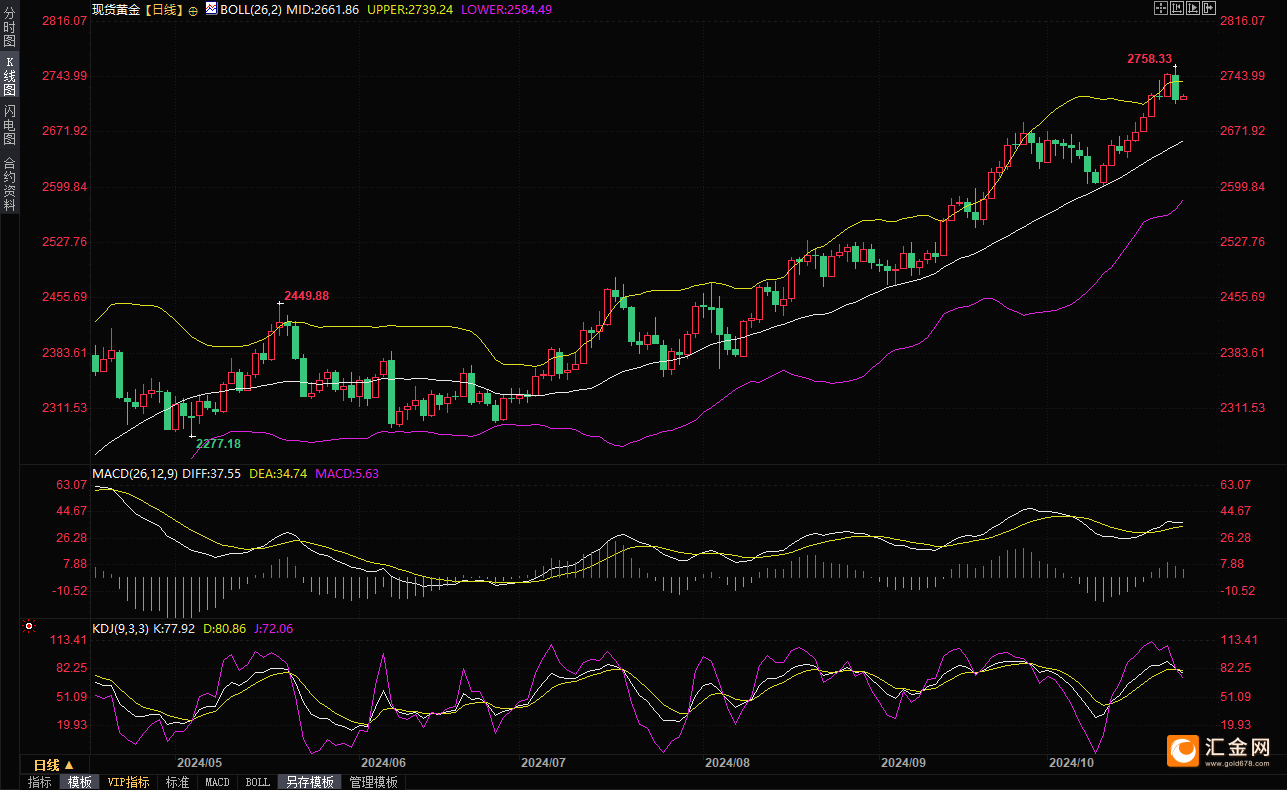The width and height of the screenshot is (1287, 790).
Task: Click the play-forward chart range icon
Action: 1193,8
